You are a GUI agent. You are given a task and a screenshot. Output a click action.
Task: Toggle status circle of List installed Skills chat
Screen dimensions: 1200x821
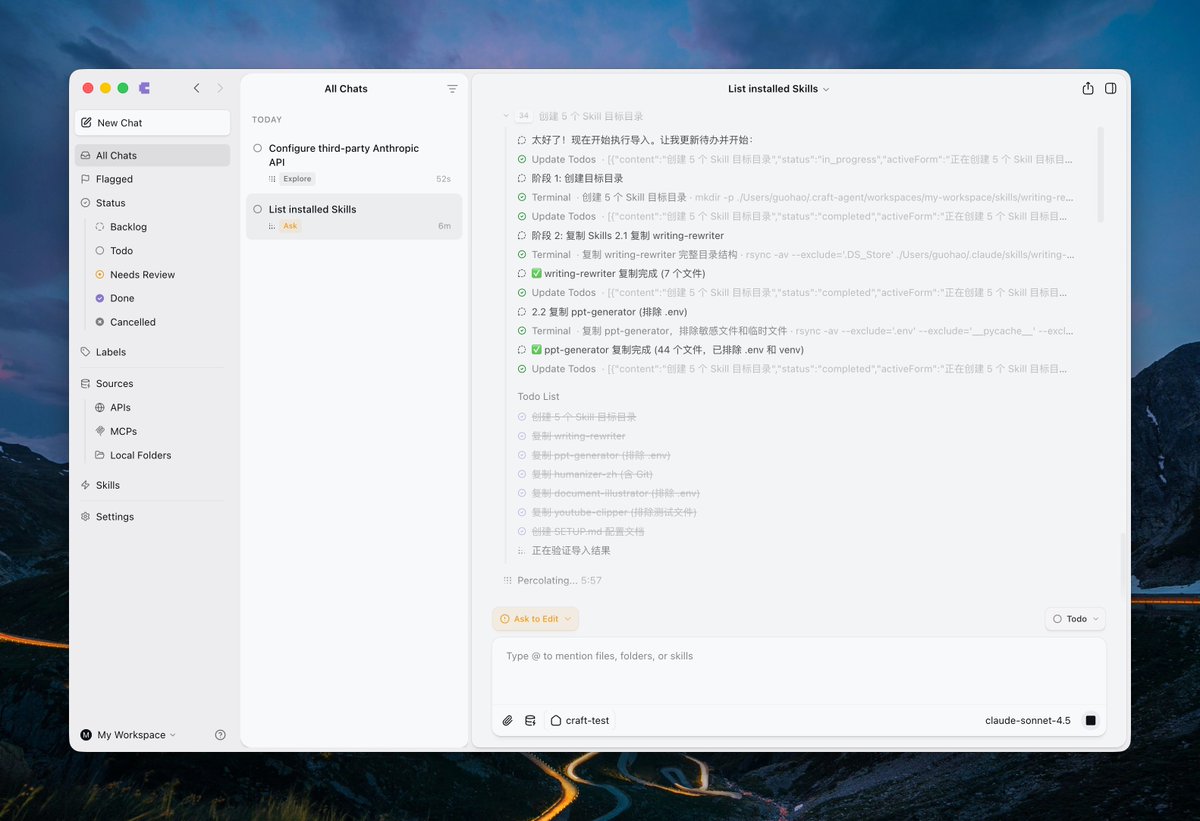pos(258,209)
